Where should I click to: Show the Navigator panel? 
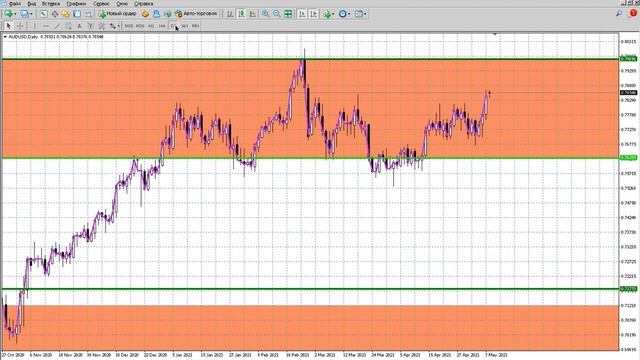[66, 14]
